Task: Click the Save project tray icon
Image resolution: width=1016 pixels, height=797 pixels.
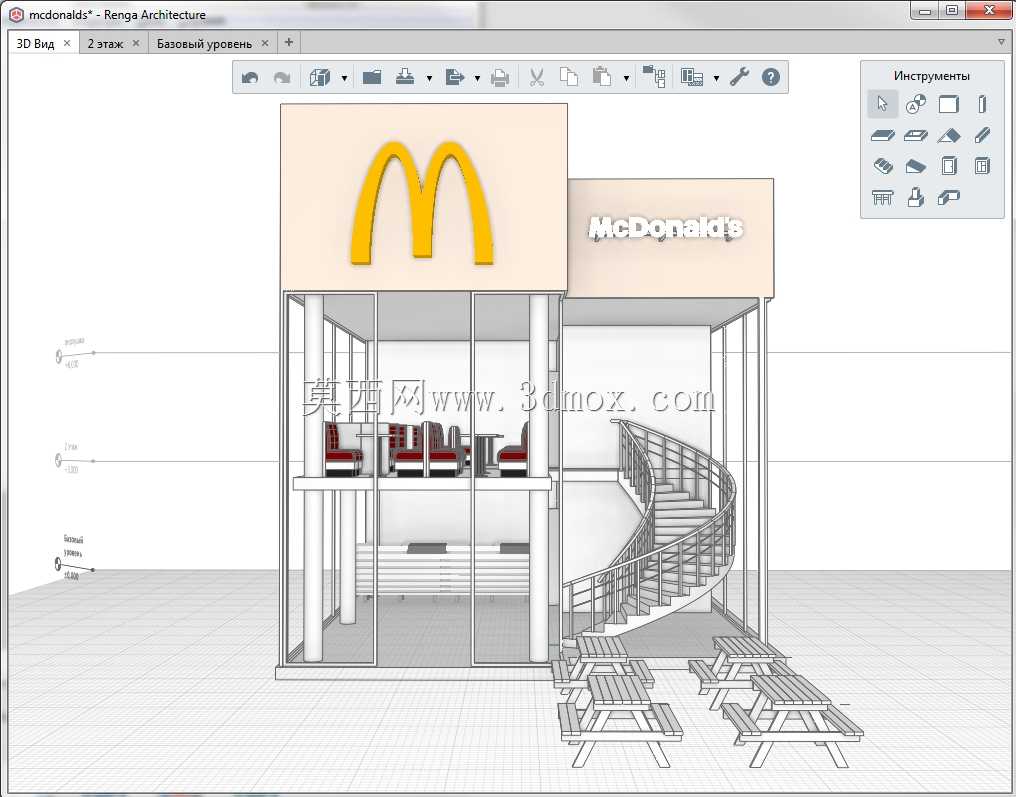Action: (405, 77)
